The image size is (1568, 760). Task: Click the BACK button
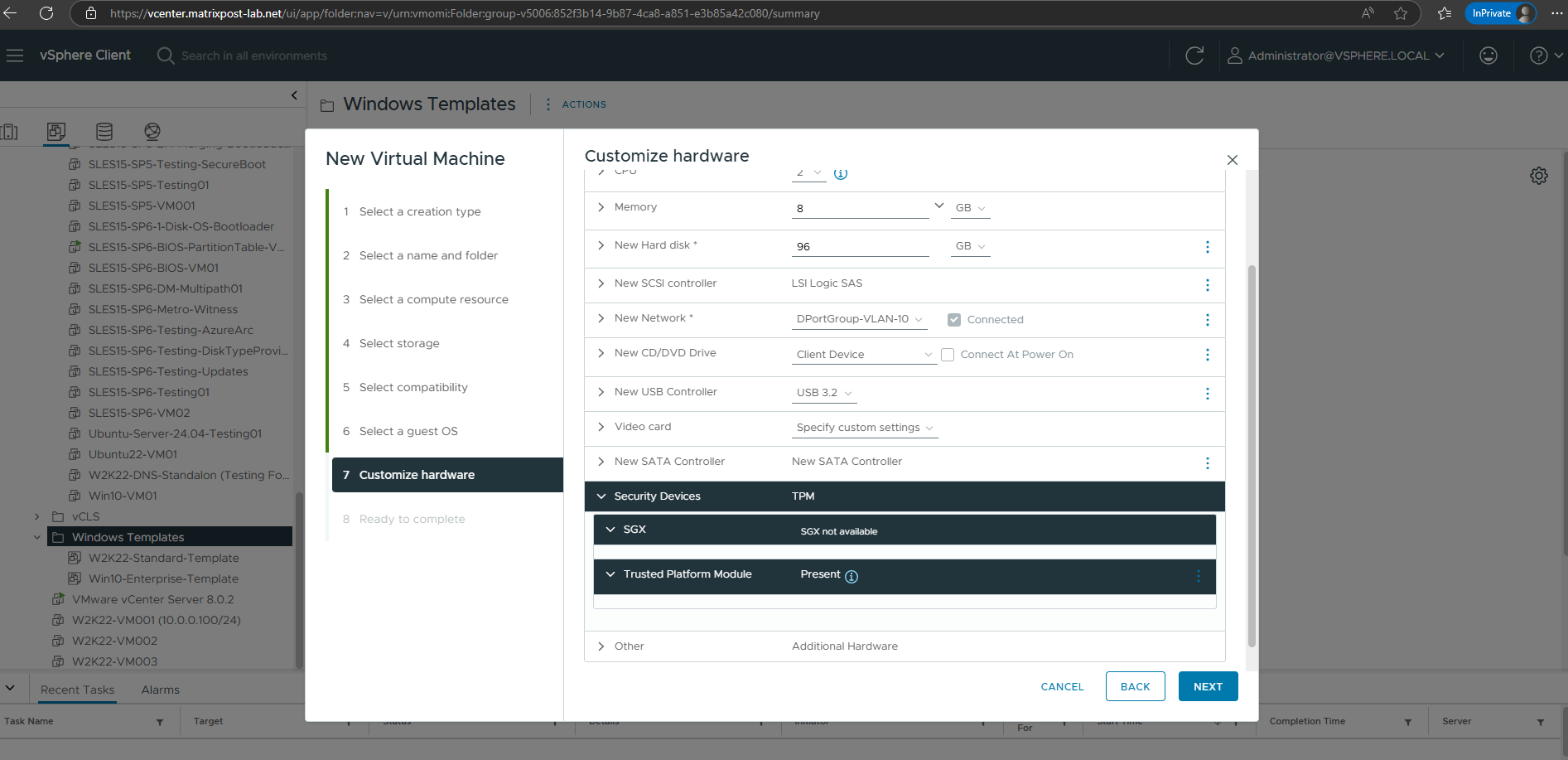[x=1135, y=686]
